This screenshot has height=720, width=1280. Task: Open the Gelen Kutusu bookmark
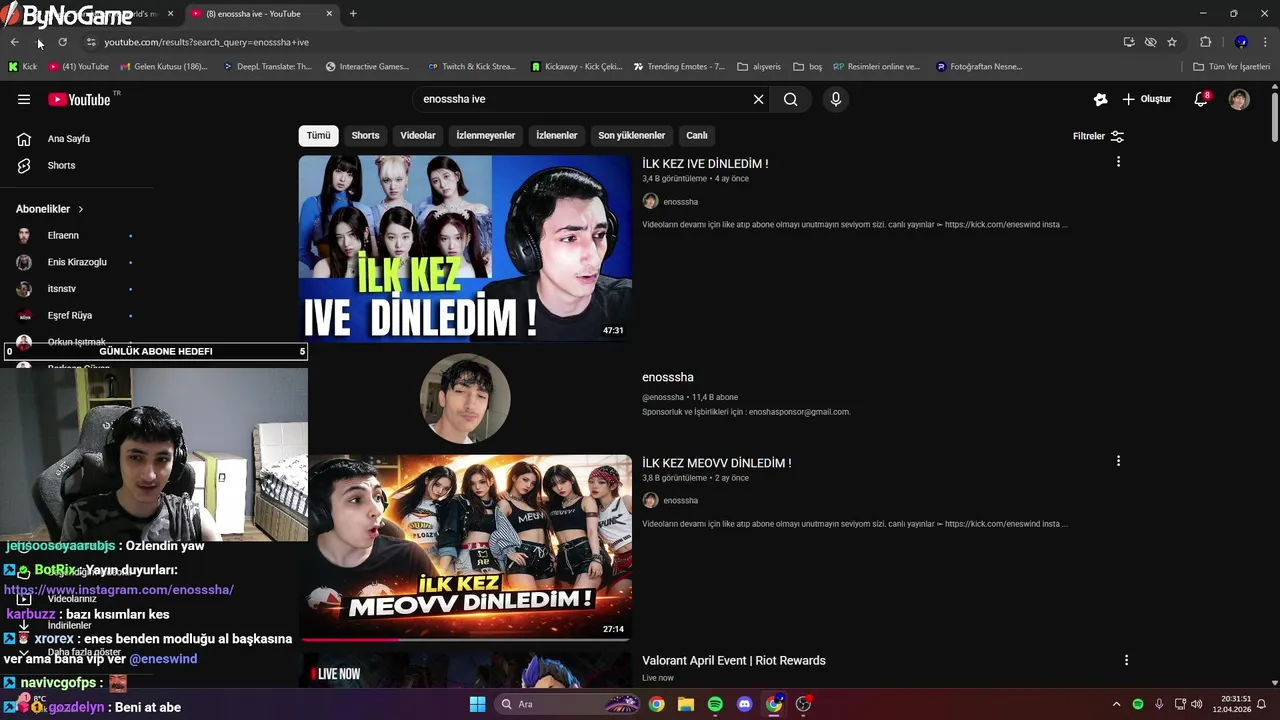[x=164, y=67]
